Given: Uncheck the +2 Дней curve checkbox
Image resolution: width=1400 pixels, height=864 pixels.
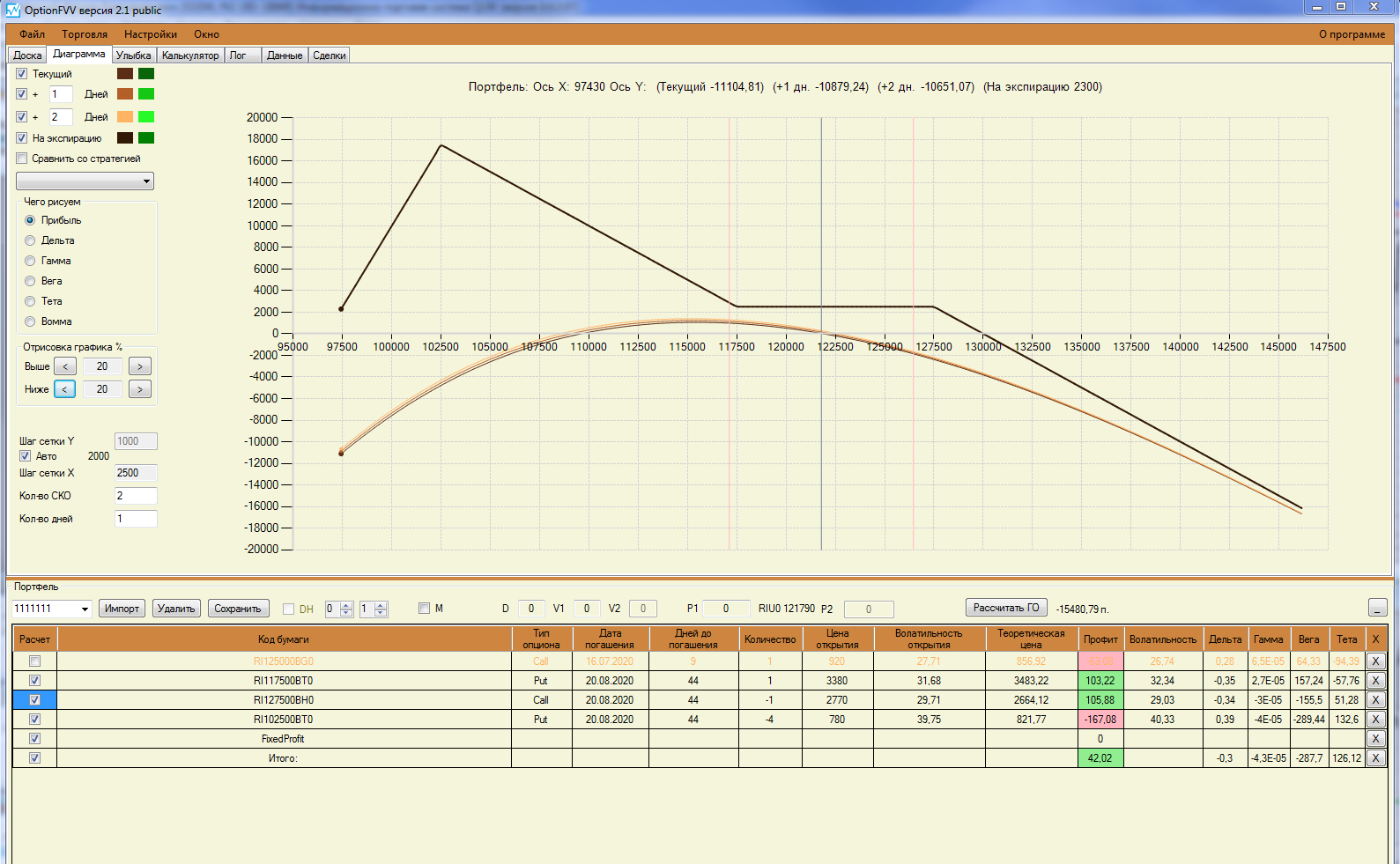Looking at the screenshot, I should tap(22, 117).
